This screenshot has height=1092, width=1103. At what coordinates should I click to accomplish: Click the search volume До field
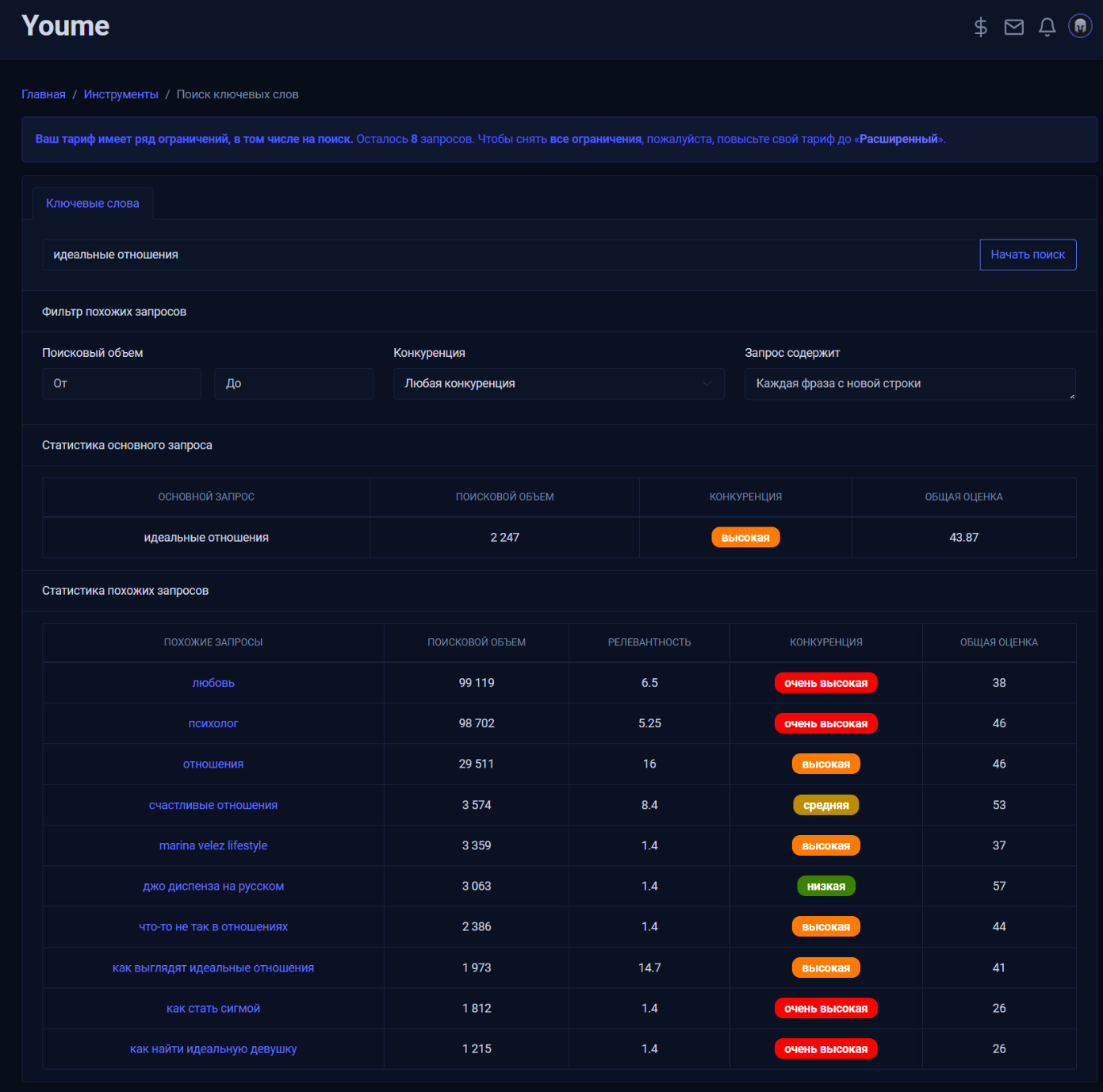coord(294,383)
